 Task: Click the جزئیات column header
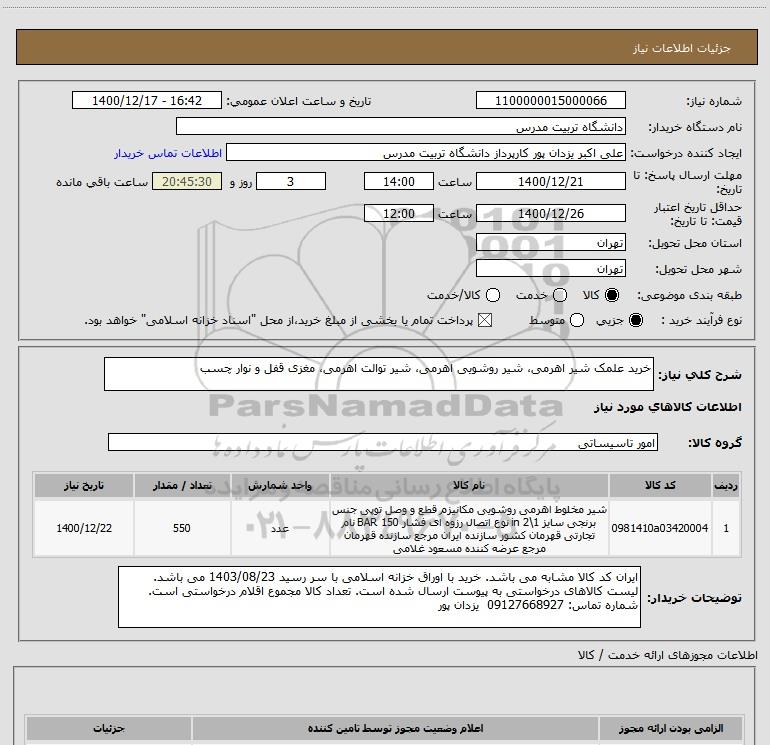coord(109,728)
